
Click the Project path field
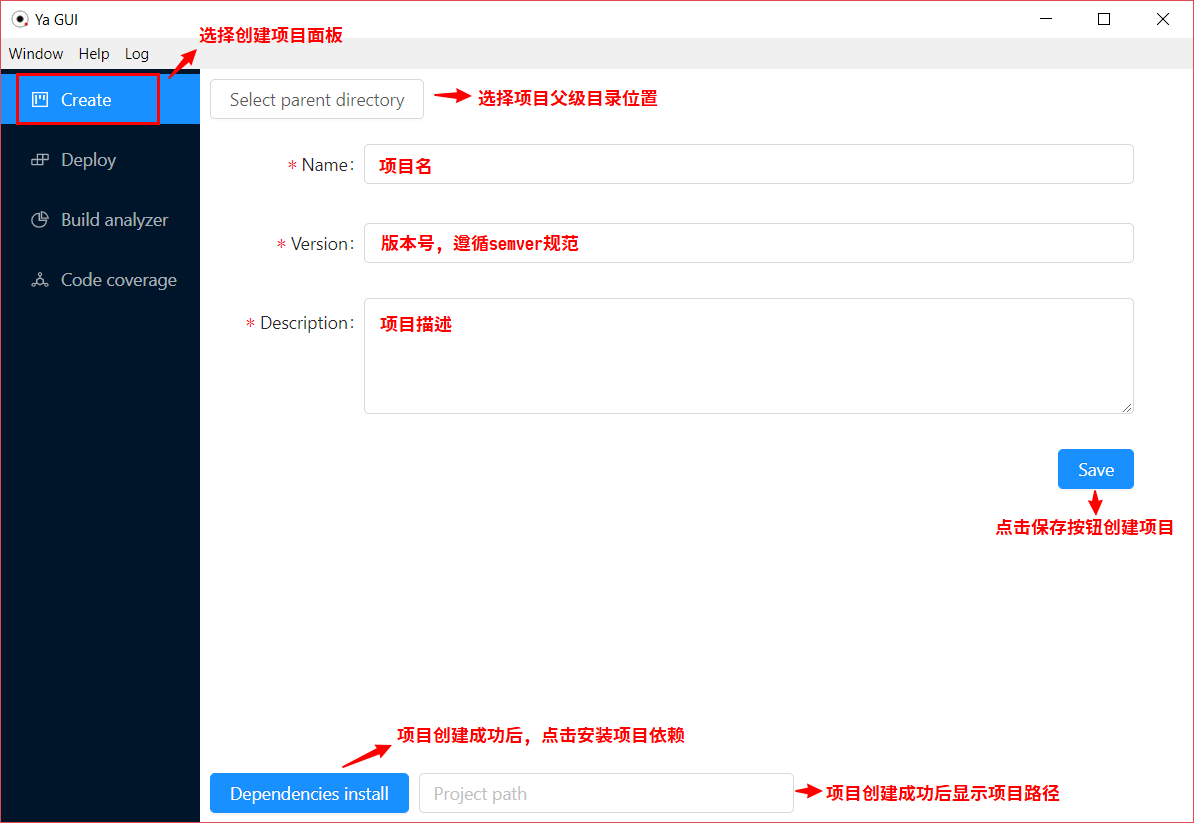[606, 793]
